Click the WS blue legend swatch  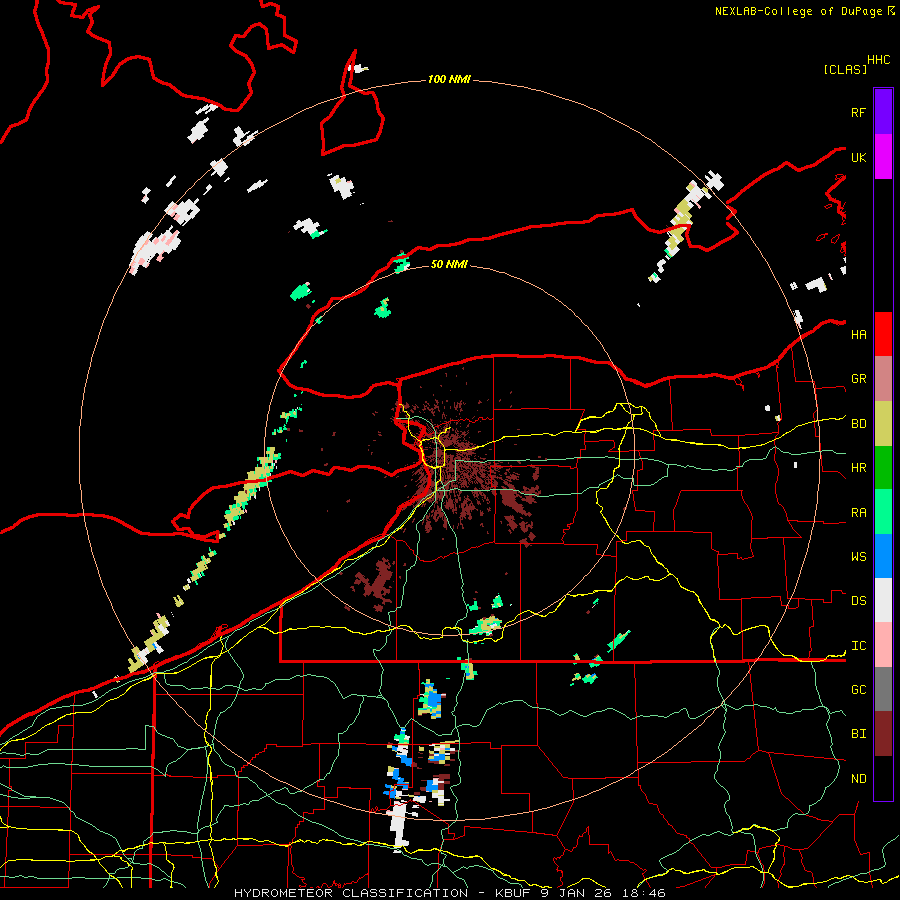883,556
